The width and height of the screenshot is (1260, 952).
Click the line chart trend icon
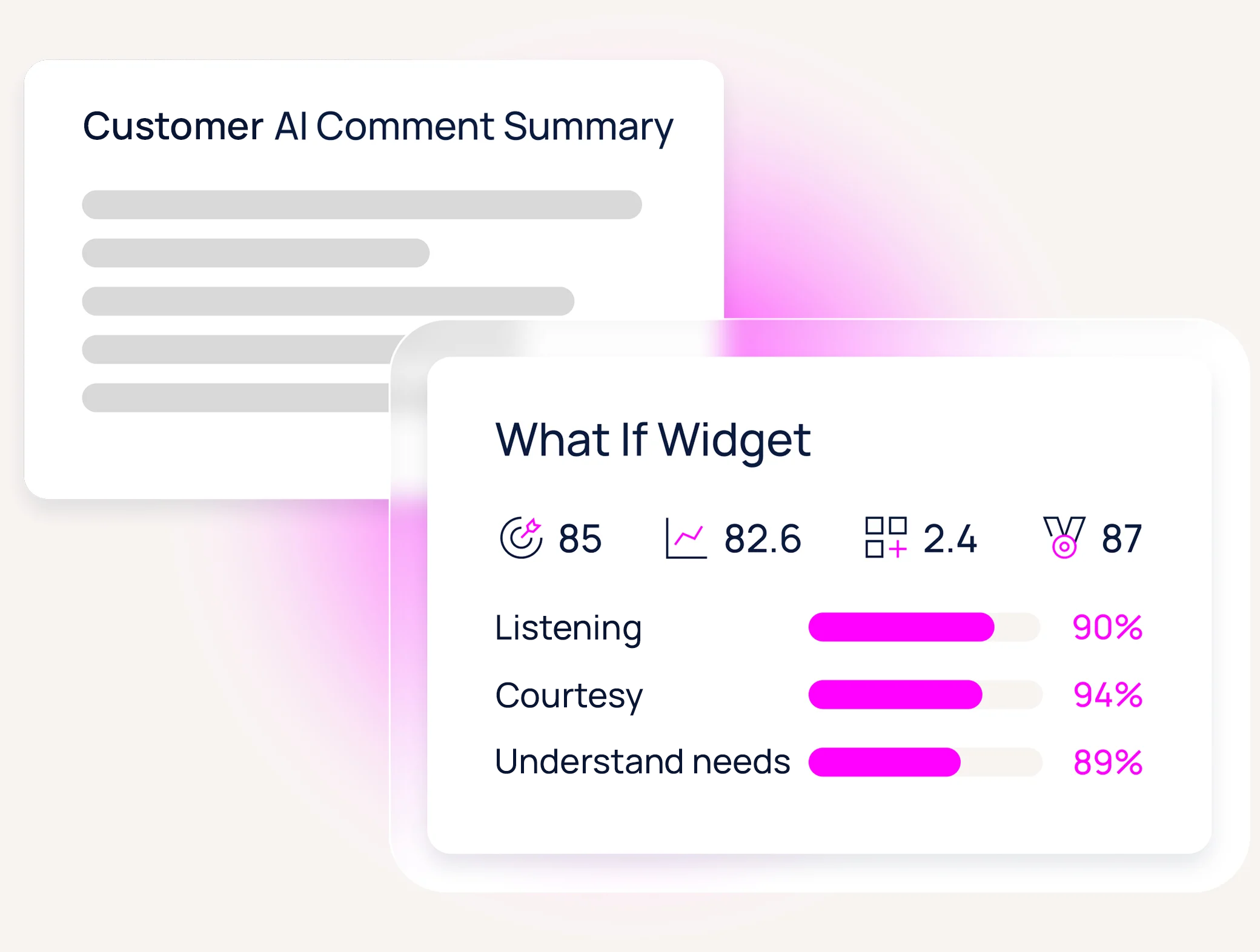coord(686,538)
